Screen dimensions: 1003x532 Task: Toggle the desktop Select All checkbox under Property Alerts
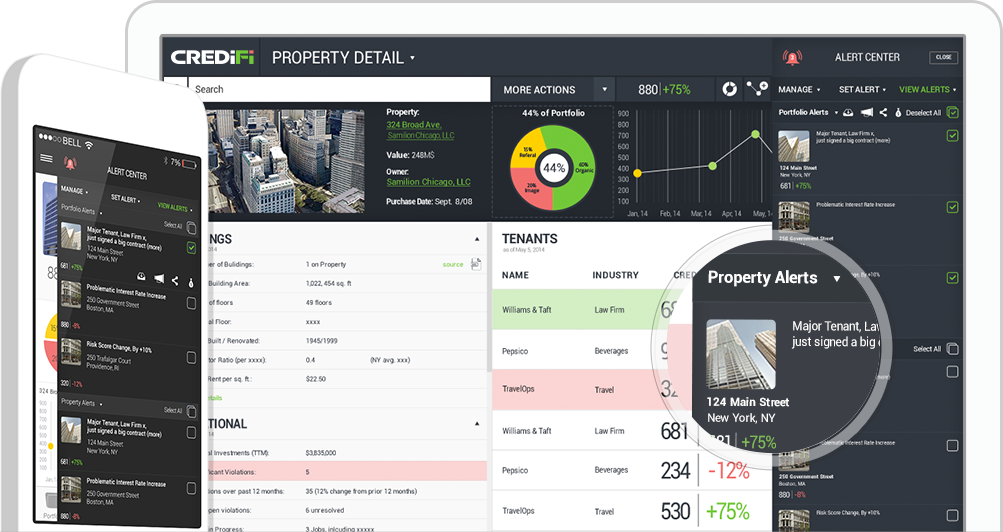click(952, 348)
